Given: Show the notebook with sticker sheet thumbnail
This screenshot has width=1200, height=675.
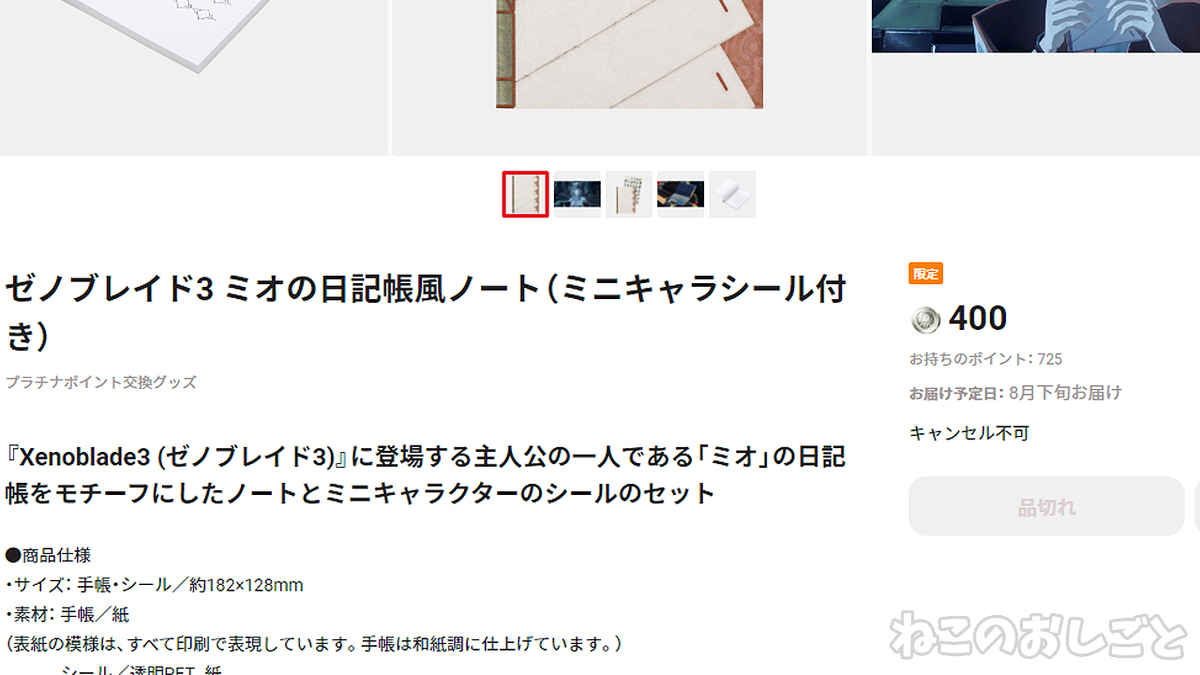Looking at the screenshot, I should (629, 194).
